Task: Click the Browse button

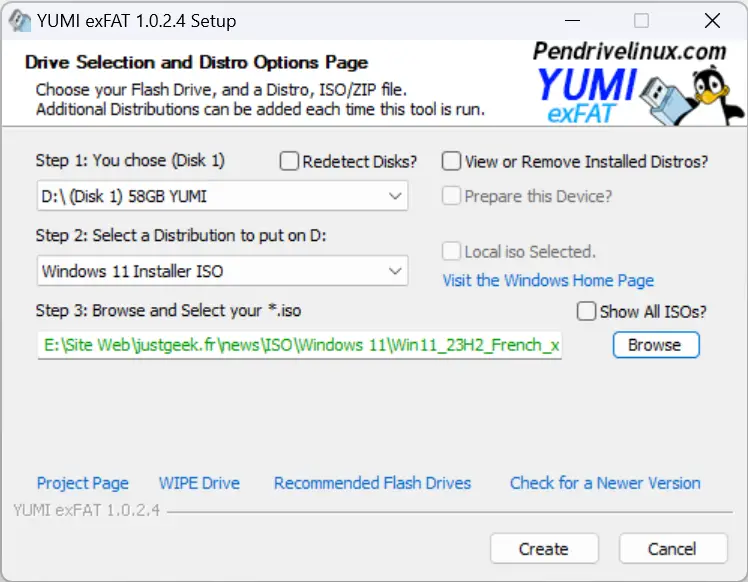Action: click(656, 345)
